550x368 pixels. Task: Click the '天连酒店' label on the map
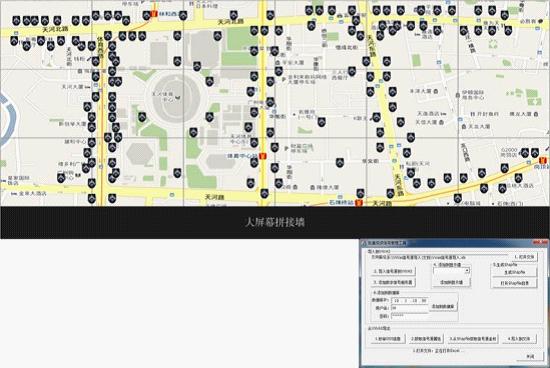coord(428,114)
